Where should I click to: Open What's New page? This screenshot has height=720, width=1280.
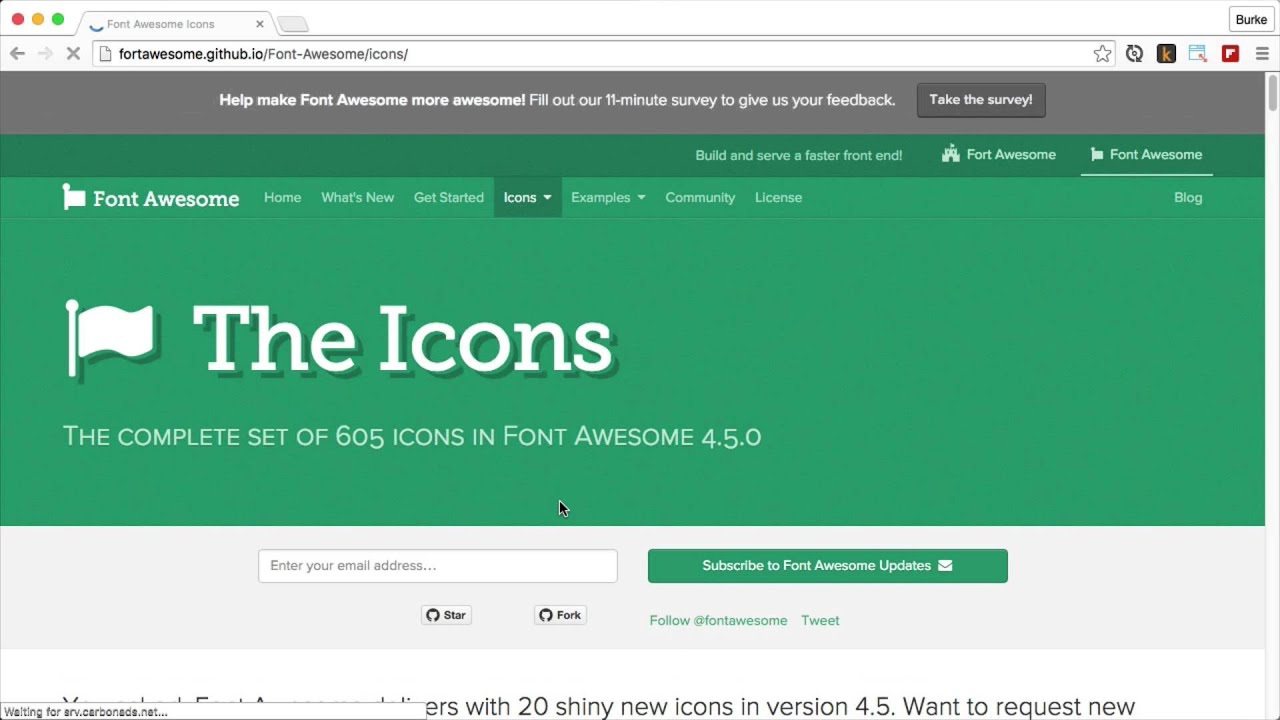(357, 198)
